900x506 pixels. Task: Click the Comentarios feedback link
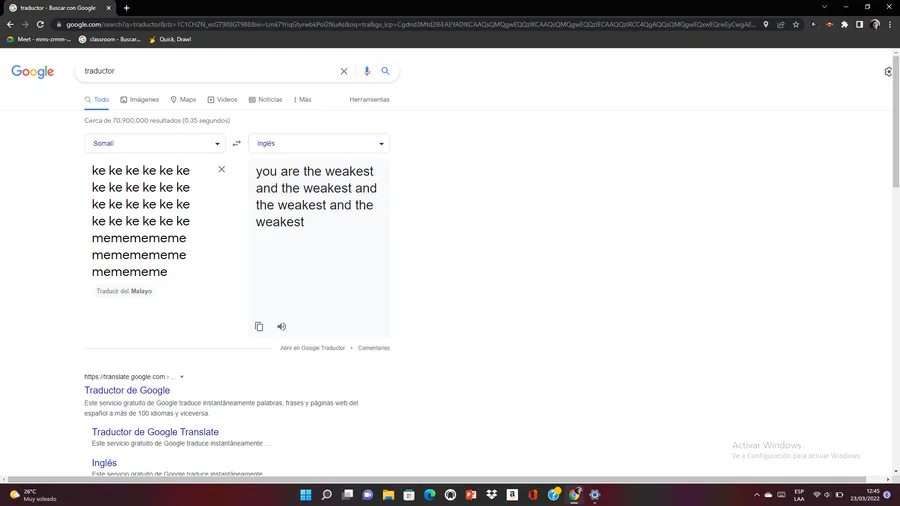click(374, 348)
